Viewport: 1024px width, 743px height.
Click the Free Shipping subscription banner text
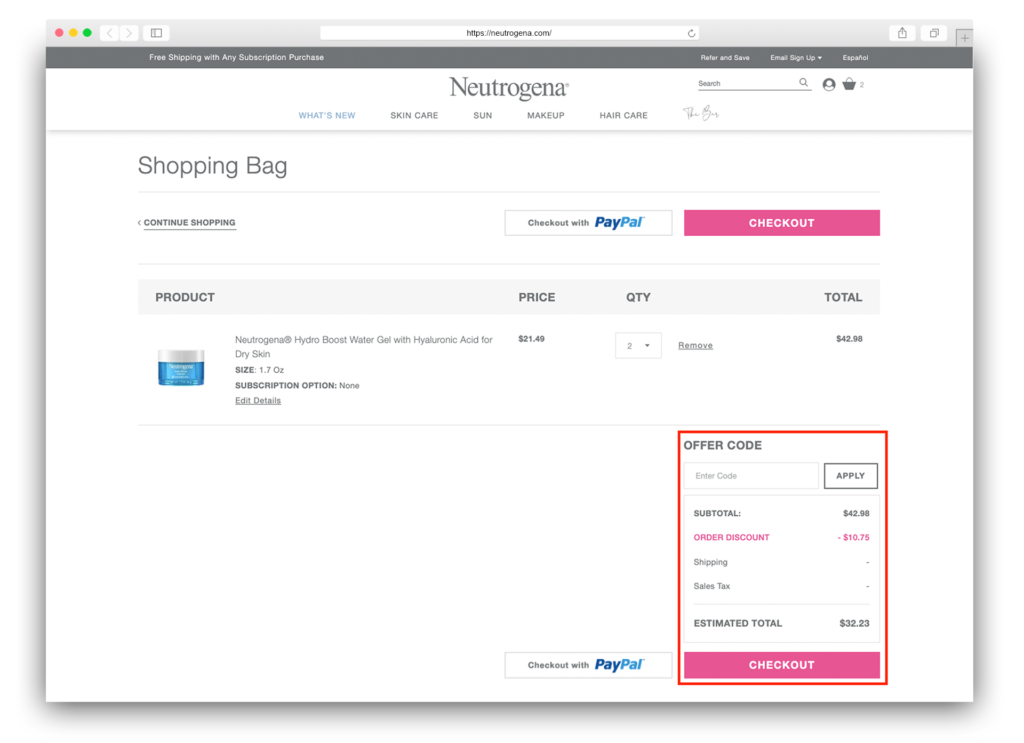pos(236,57)
